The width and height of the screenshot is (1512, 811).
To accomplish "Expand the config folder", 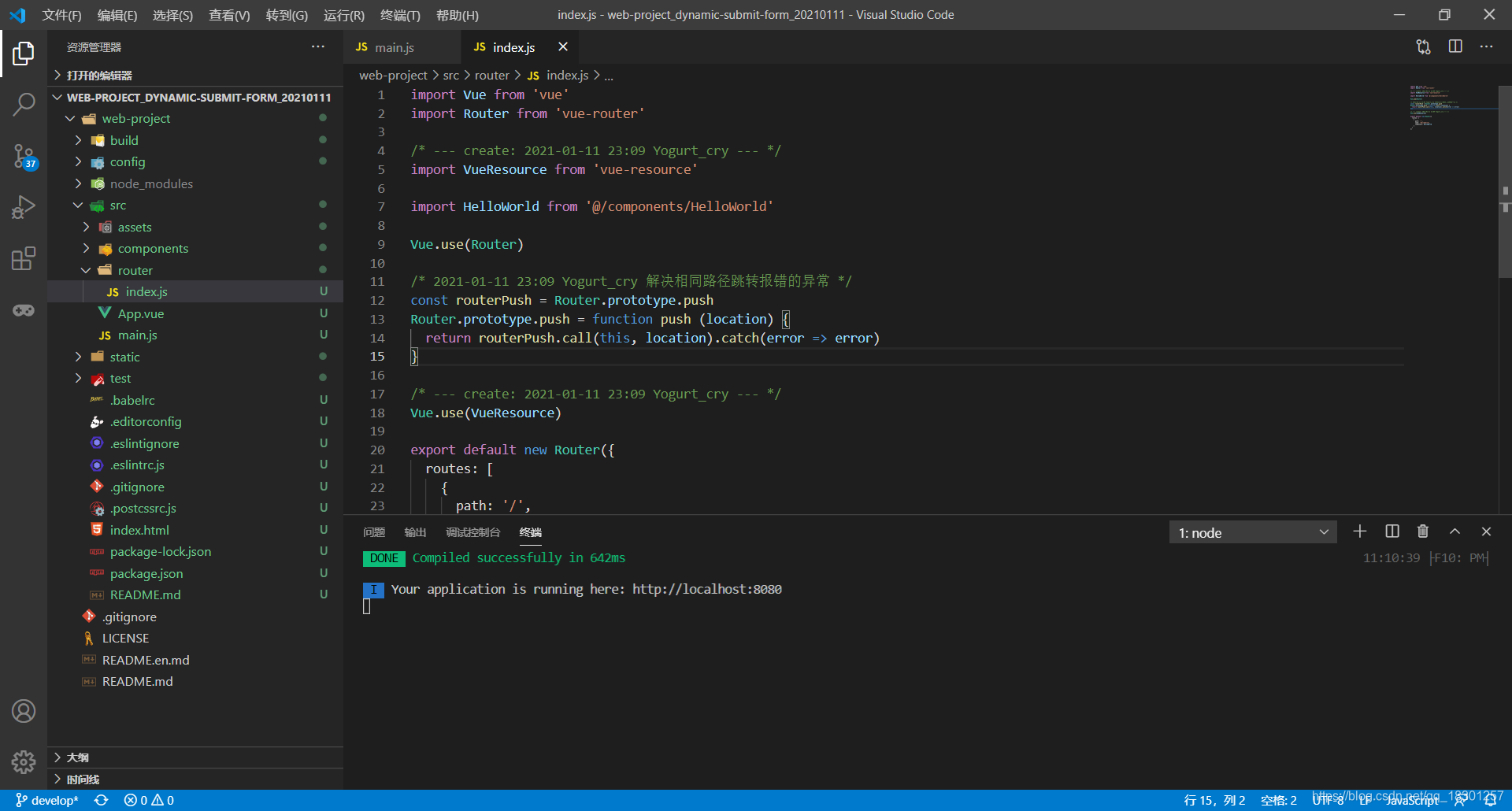I will 195,162.
